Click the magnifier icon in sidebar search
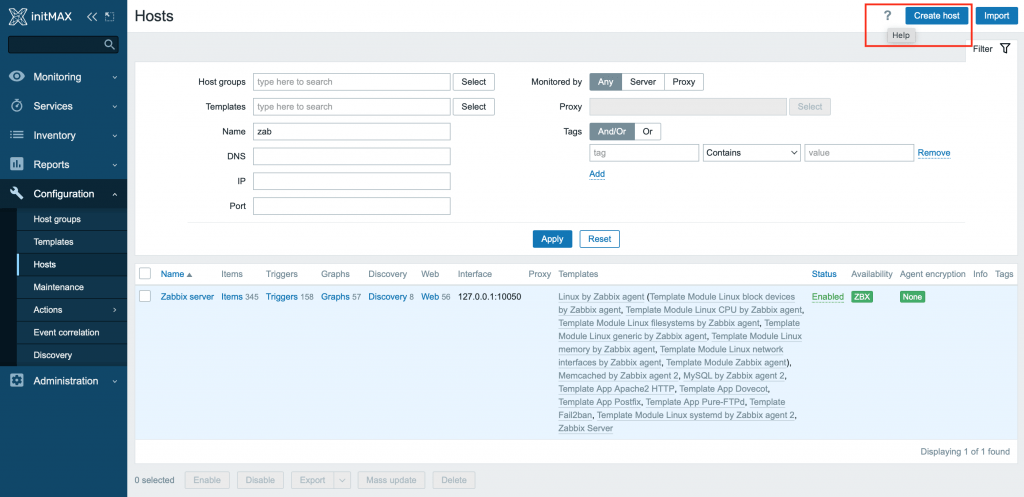Image resolution: width=1024 pixels, height=497 pixels. click(110, 45)
